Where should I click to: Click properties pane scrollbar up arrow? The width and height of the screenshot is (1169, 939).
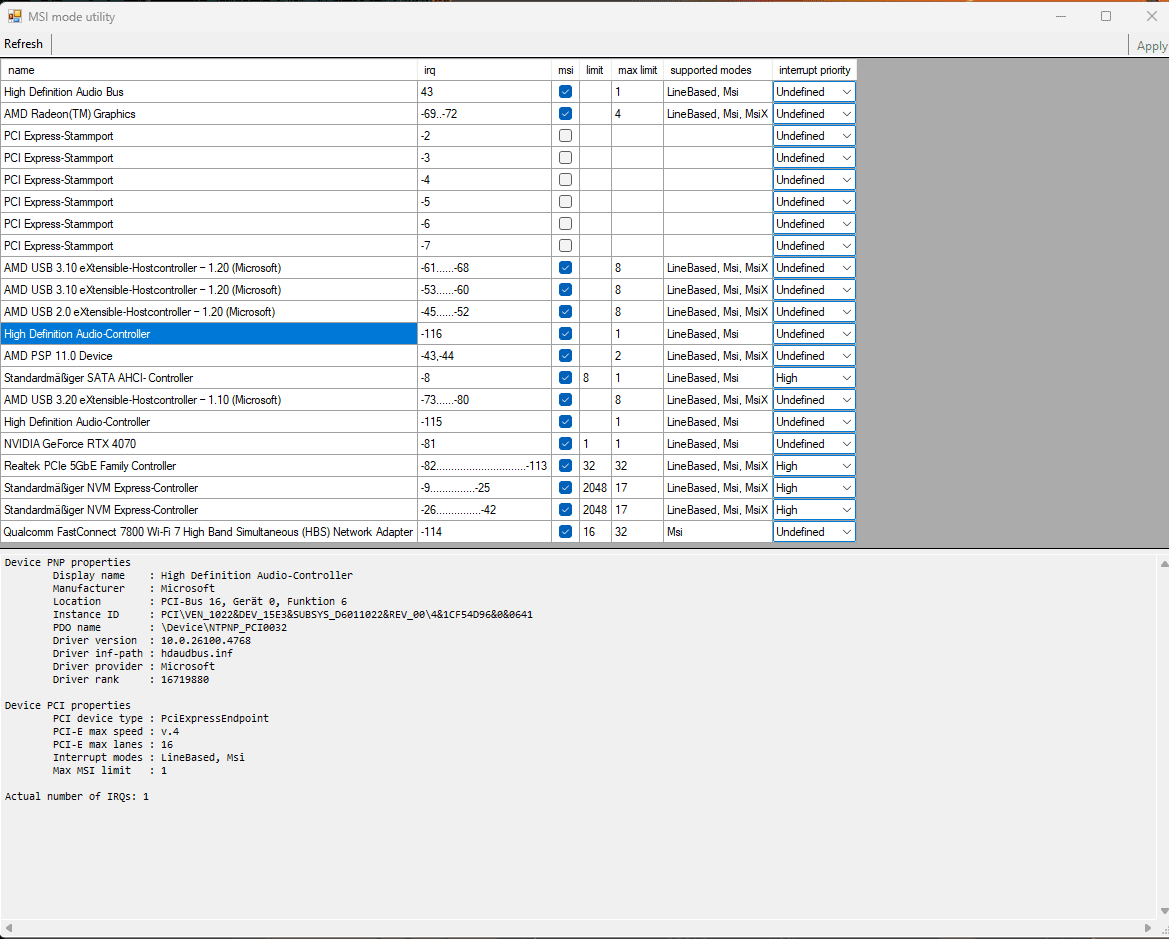[1164, 564]
